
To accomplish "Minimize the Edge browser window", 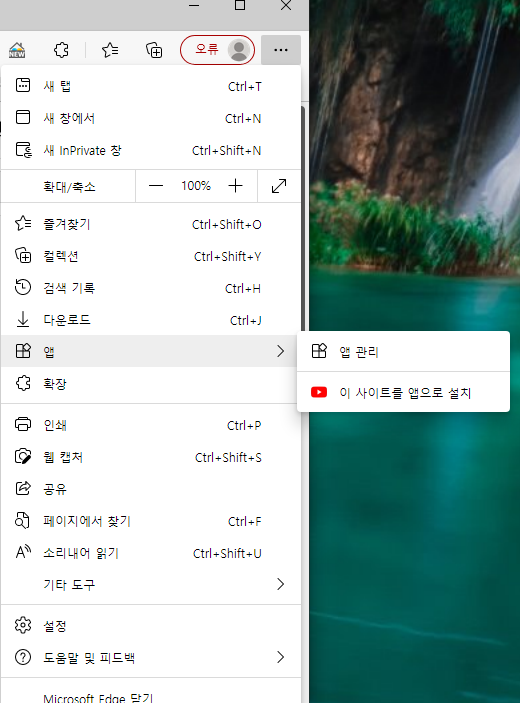I will coord(194,5).
